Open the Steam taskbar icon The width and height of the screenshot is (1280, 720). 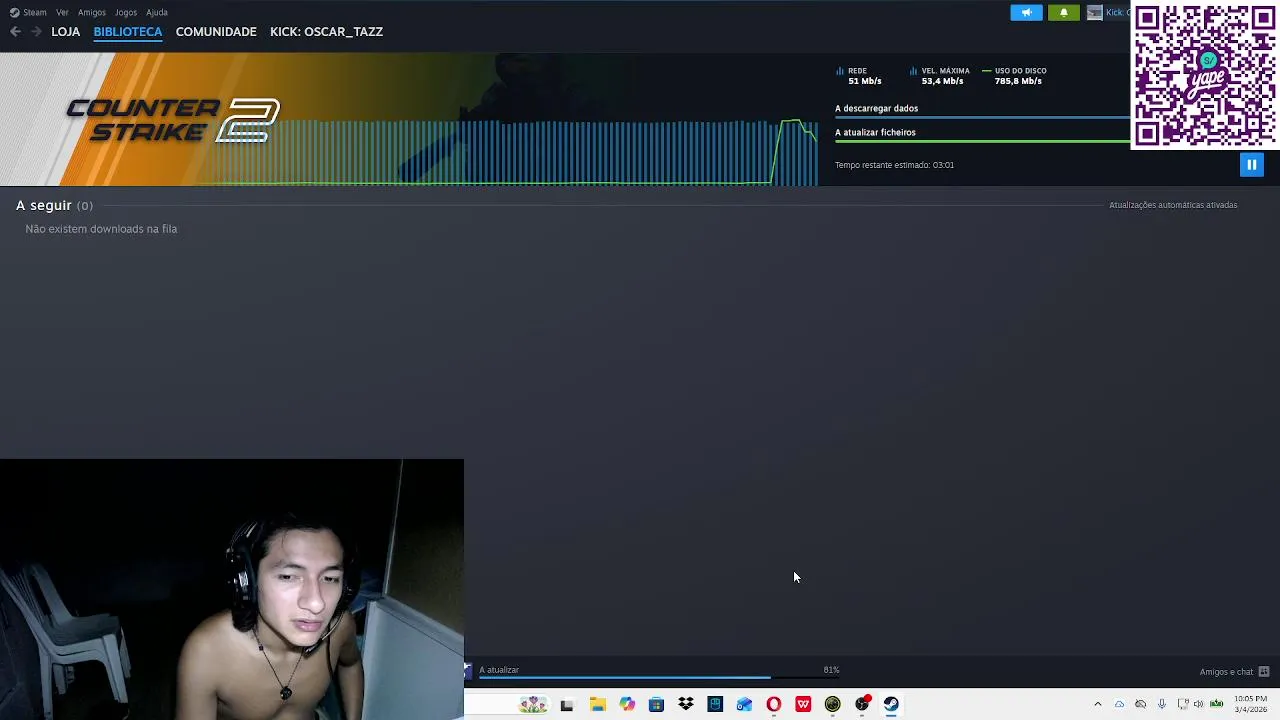coord(891,704)
